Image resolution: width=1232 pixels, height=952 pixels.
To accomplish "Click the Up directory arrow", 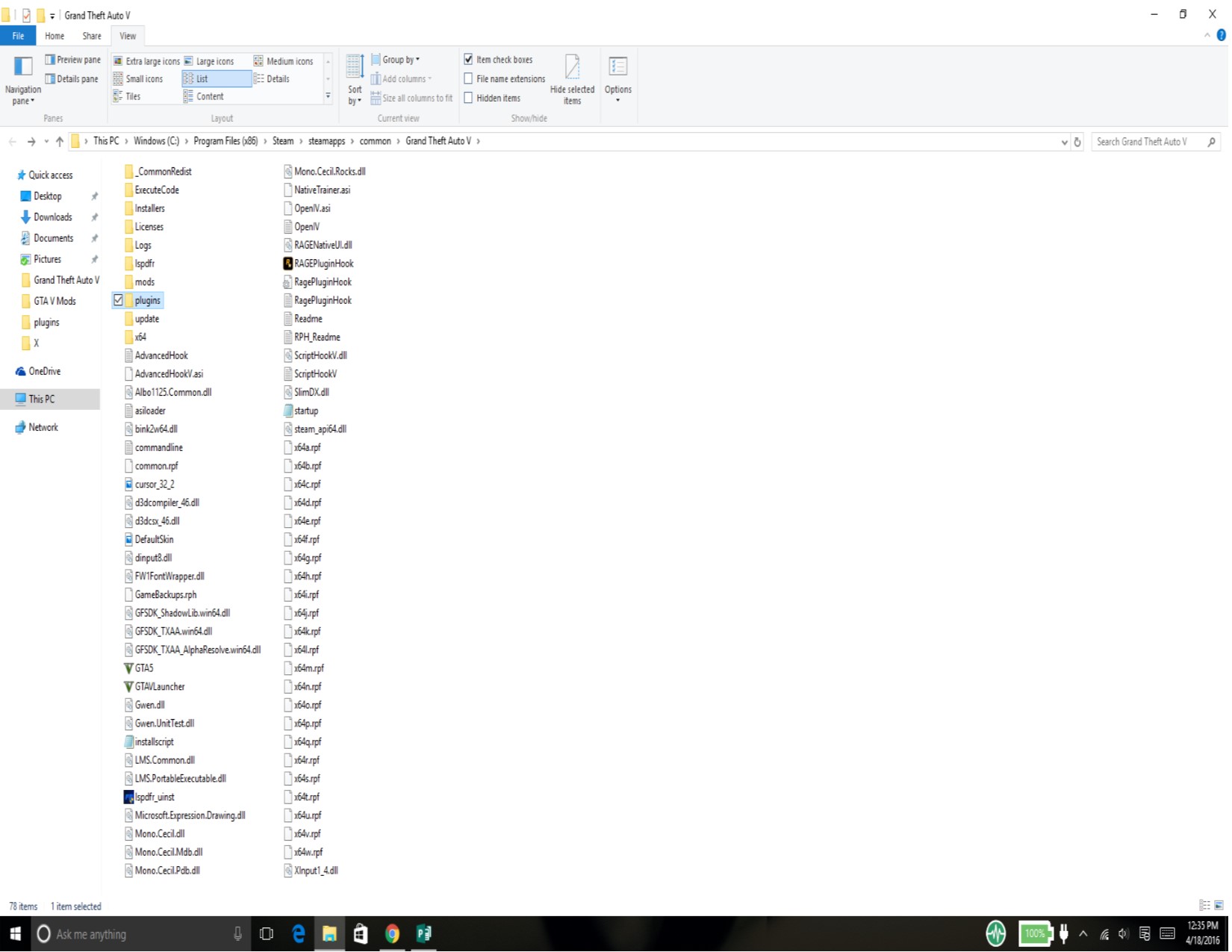I will point(60,142).
